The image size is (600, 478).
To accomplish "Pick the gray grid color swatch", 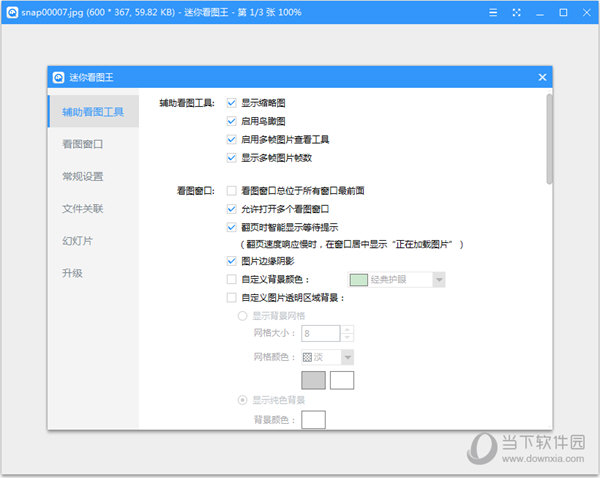I will point(313,380).
